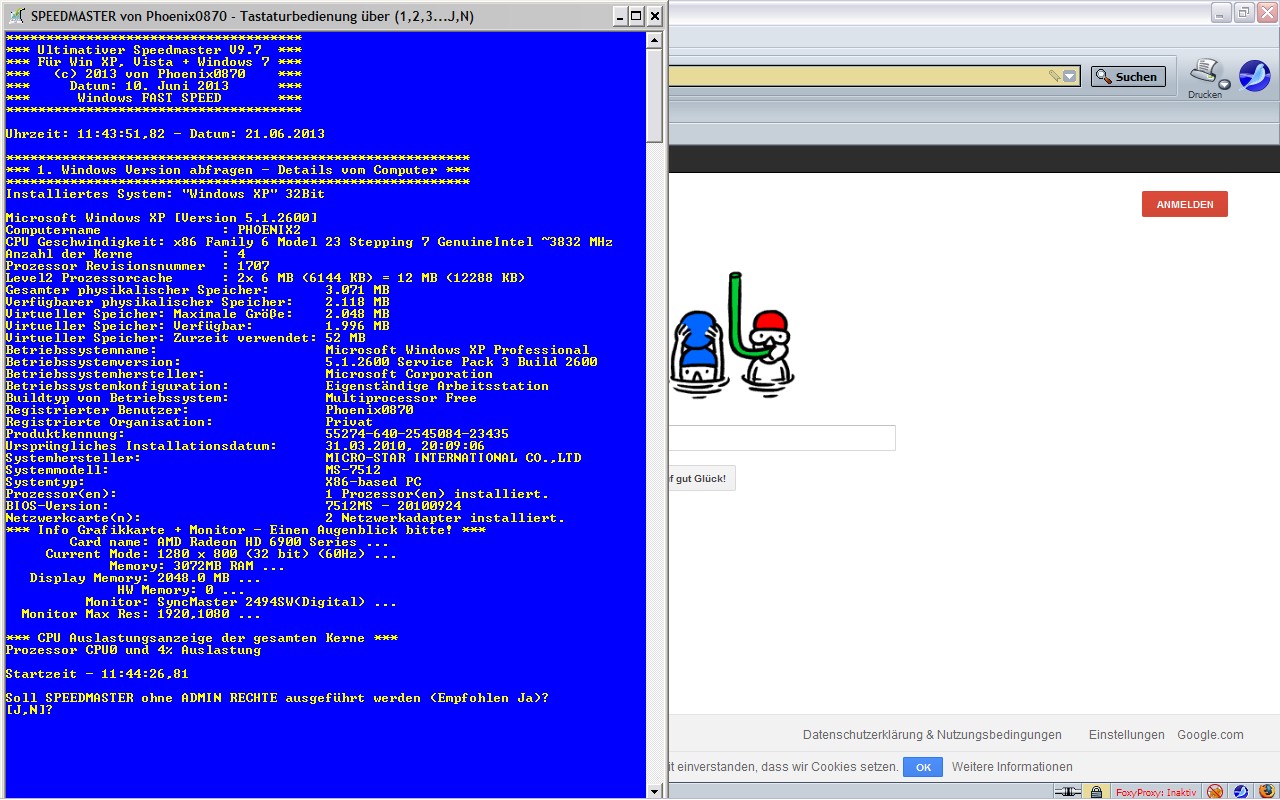Click the tag icon in the address bar
The image size is (1280, 800).
(x=1054, y=76)
